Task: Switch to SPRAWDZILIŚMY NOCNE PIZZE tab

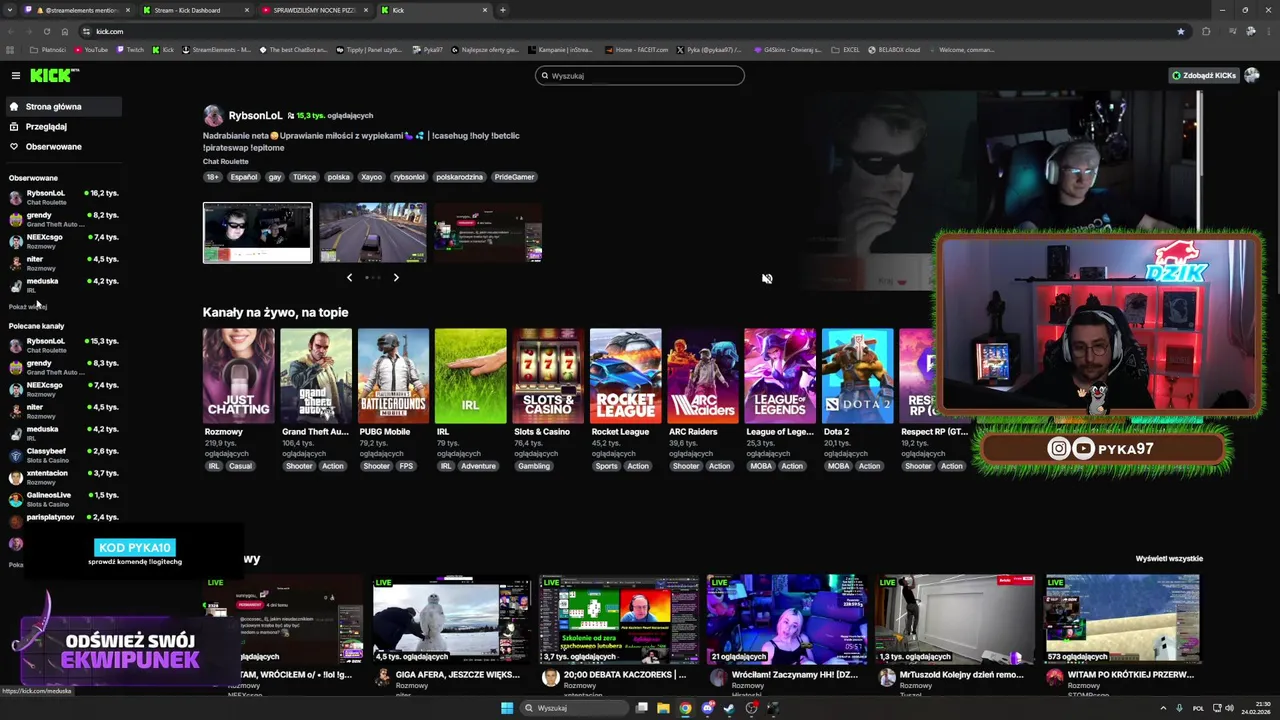Action: click(x=314, y=10)
